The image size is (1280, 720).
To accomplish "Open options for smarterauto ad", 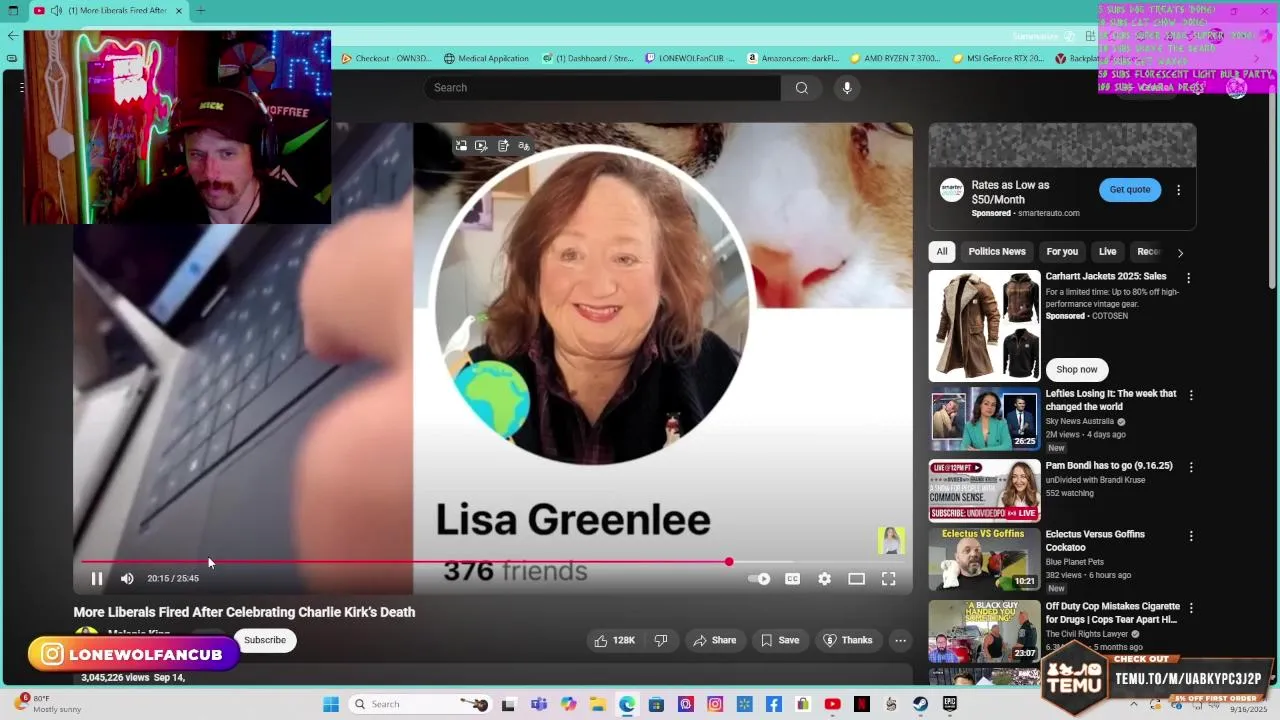I will (x=1178, y=190).
